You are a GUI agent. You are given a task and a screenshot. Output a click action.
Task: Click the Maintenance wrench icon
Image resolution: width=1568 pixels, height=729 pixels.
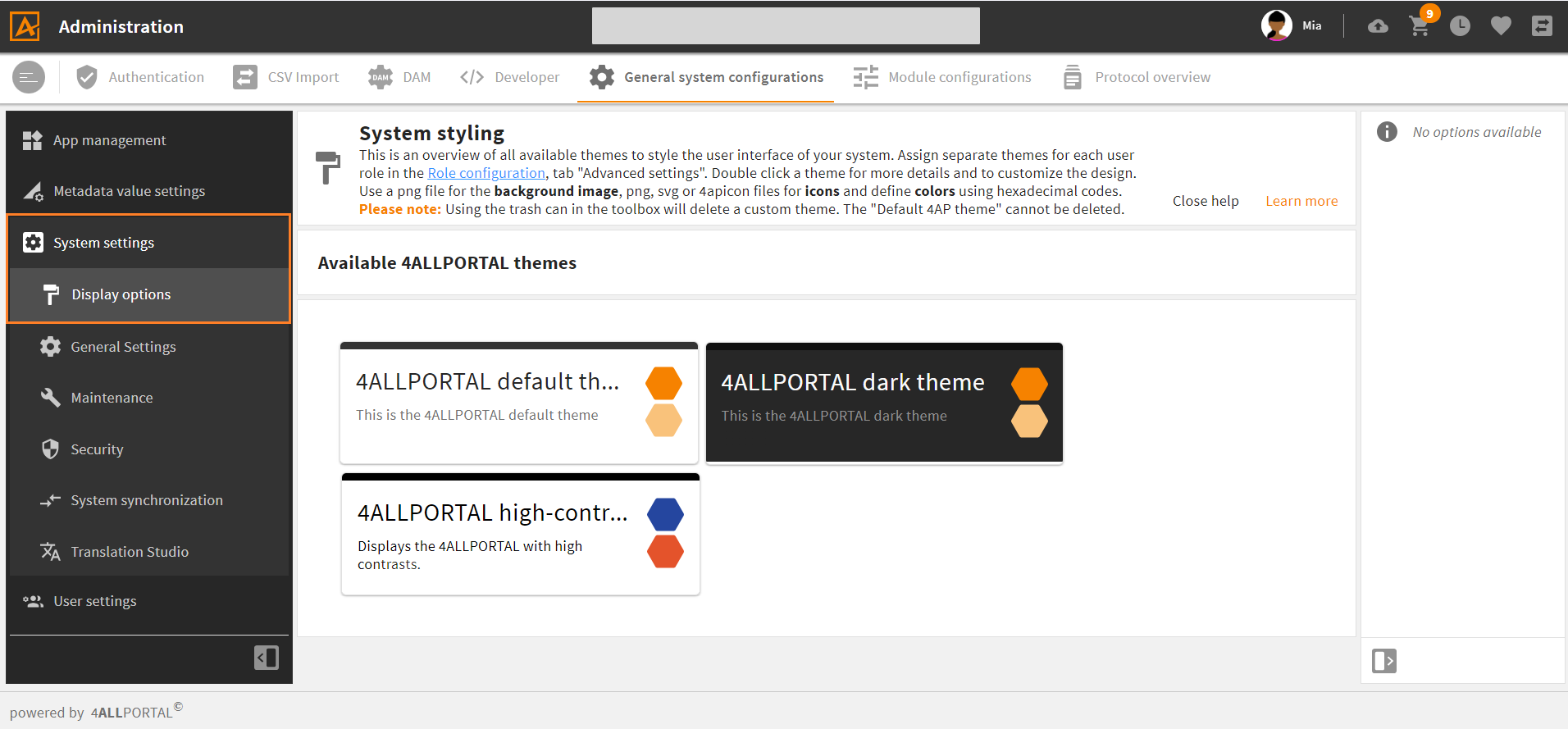point(50,398)
